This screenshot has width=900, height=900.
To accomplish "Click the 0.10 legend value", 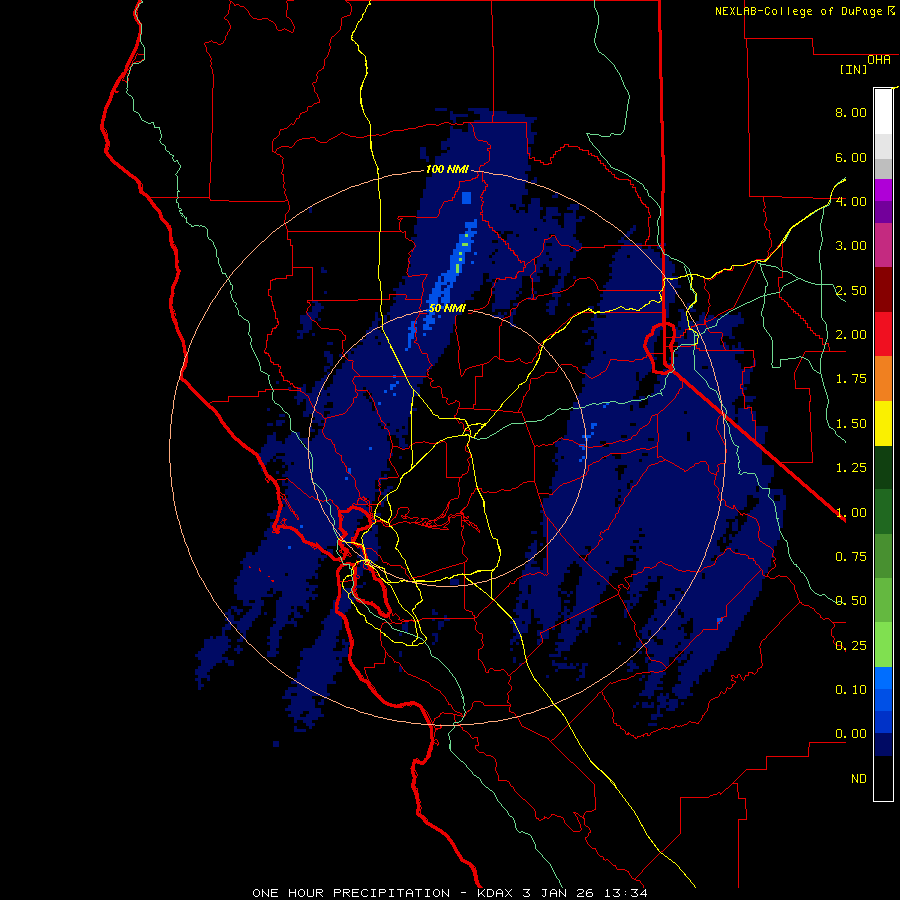I will pos(851,690).
